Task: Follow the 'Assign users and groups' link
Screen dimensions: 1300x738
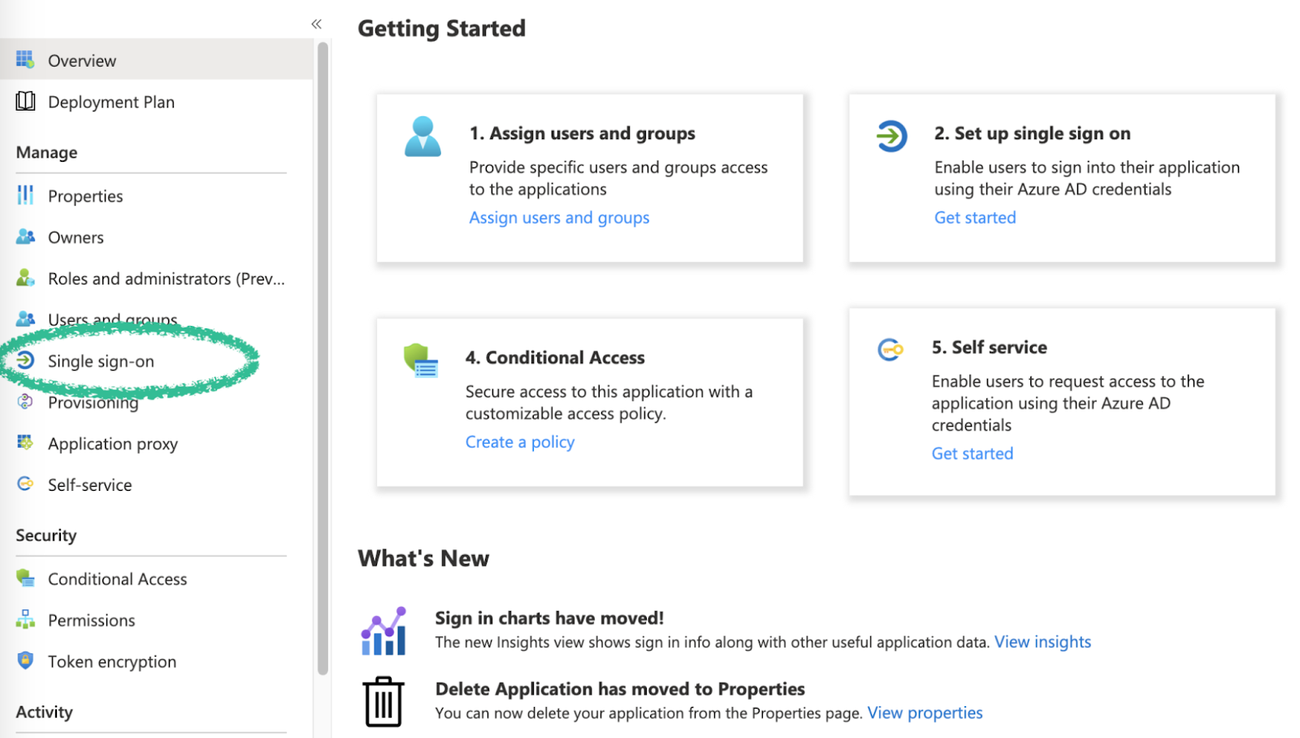Action: tap(559, 217)
